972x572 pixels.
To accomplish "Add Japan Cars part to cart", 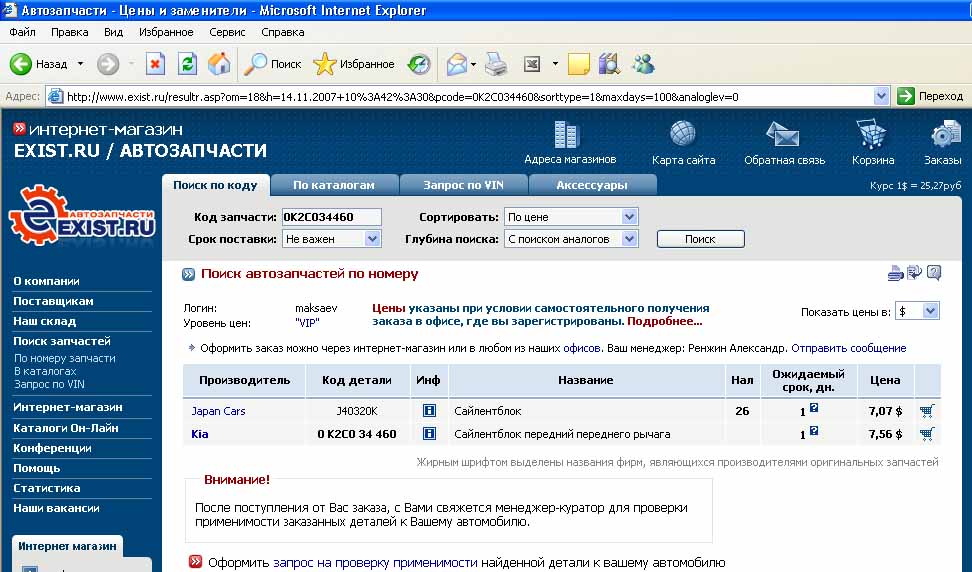I will [x=926, y=410].
